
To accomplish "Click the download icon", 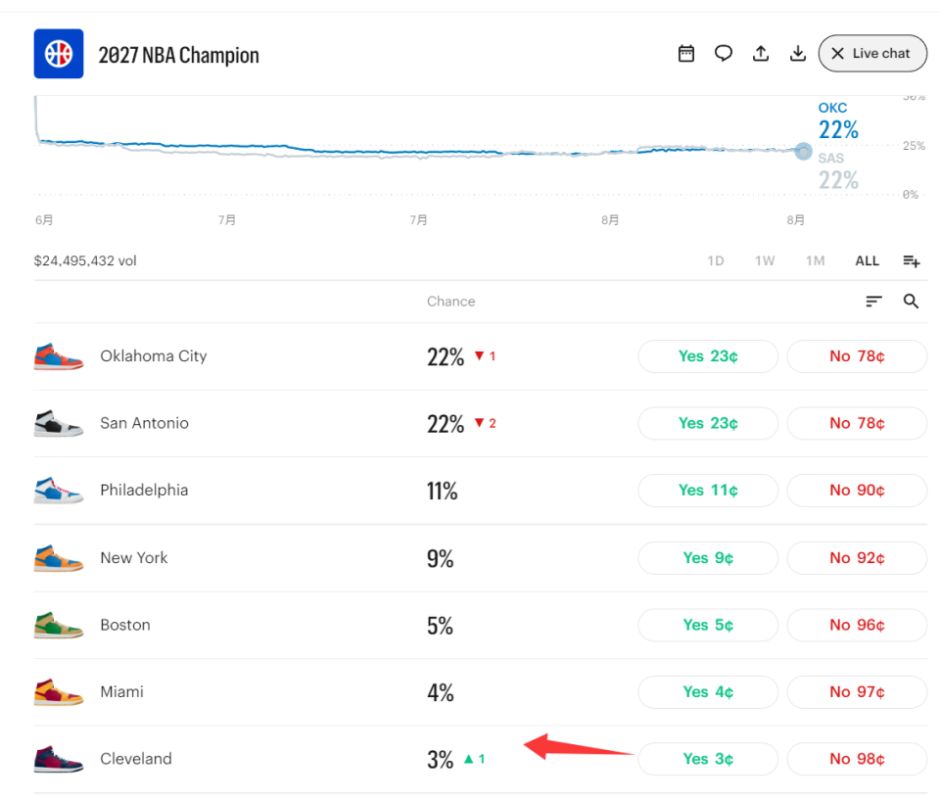I will 798,53.
